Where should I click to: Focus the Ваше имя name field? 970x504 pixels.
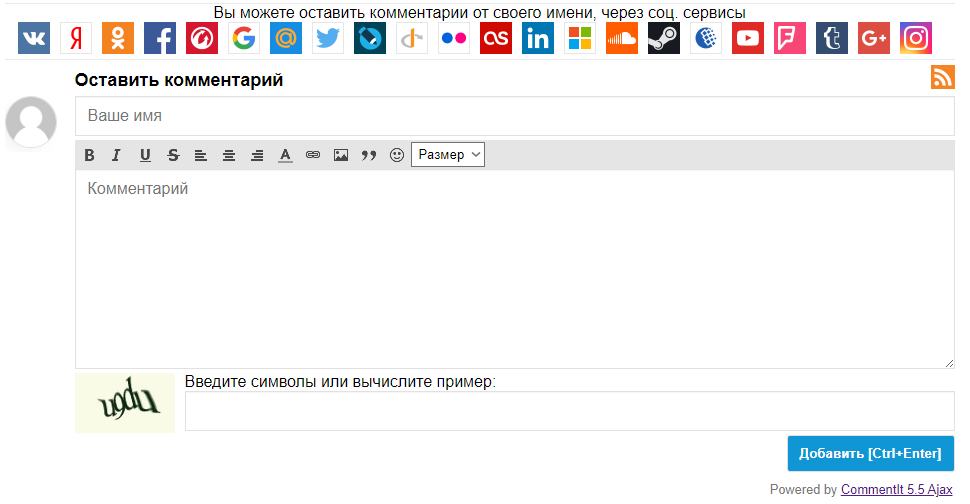point(514,116)
